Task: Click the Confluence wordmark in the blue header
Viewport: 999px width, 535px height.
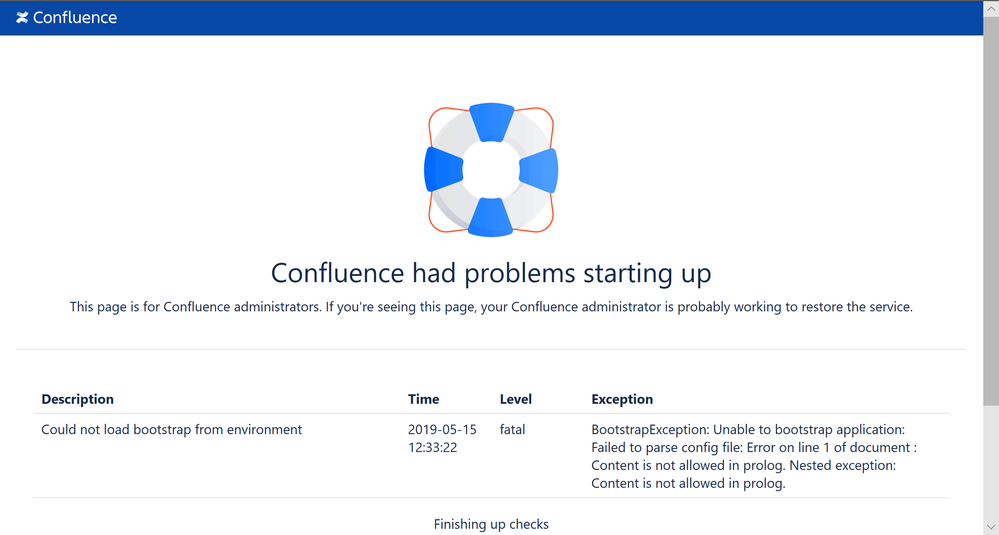Action: point(75,18)
